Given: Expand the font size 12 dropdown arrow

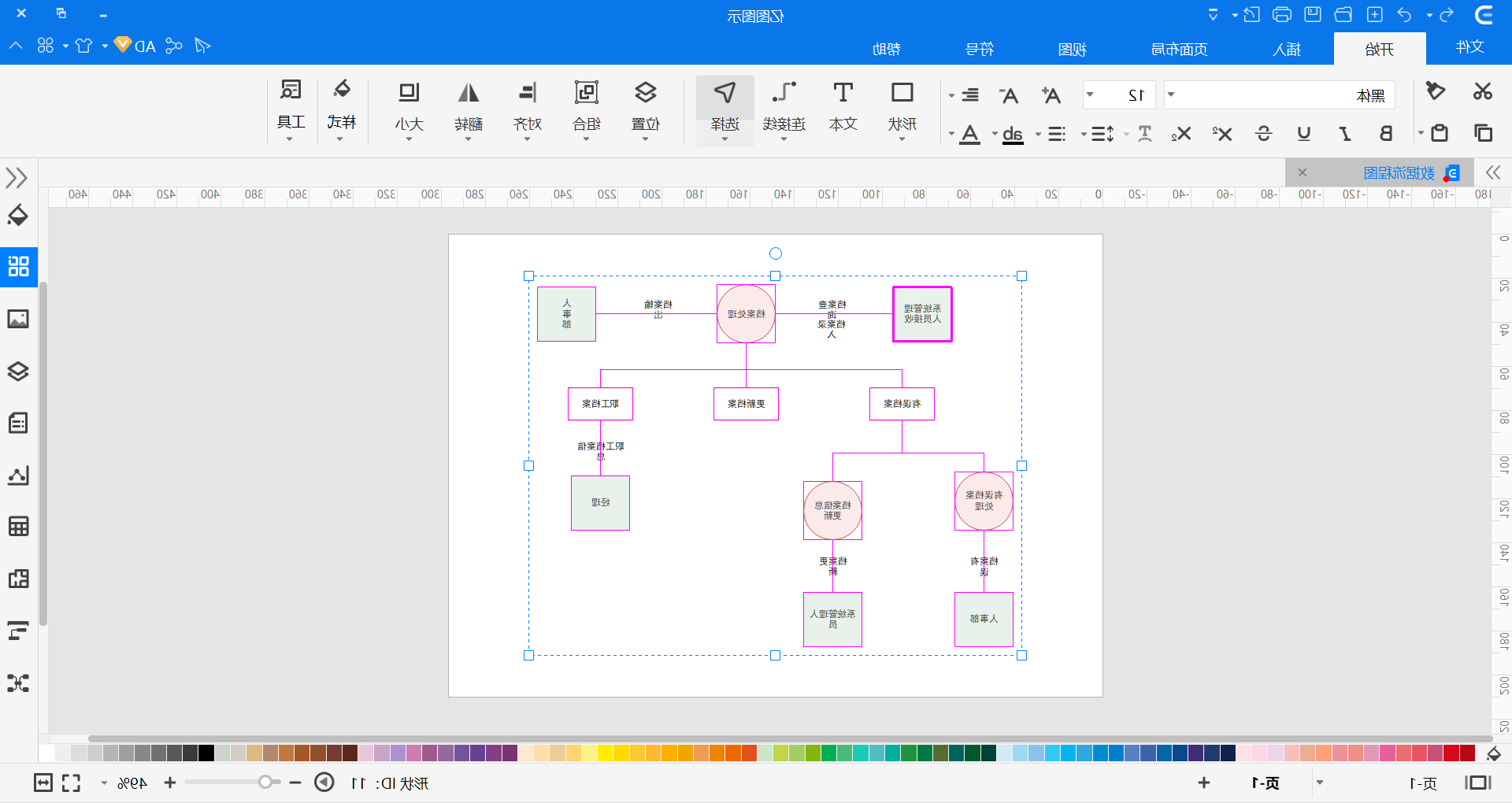Looking at the screenshot, I should (1090, 94).
